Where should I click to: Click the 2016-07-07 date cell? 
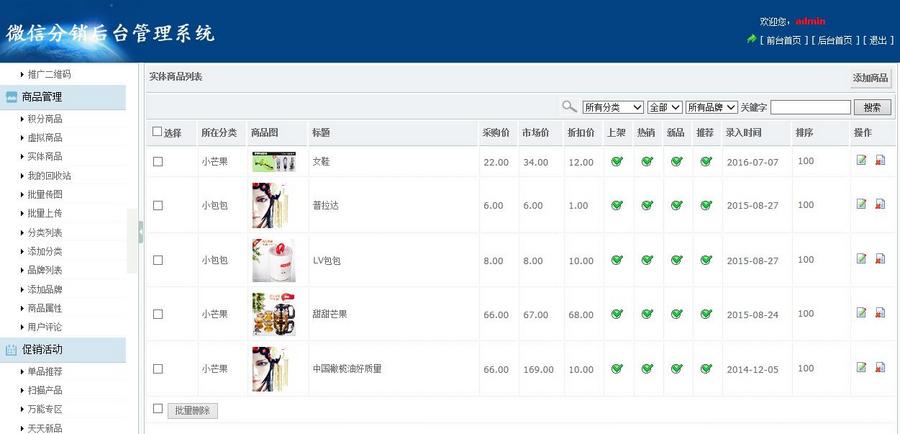click(x=752, y=162)
